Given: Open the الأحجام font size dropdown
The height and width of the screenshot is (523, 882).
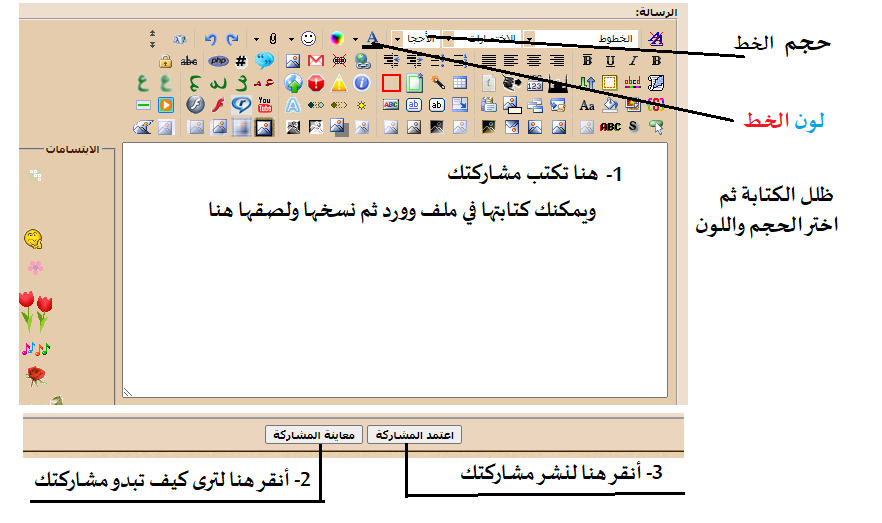Looking at the screenshot, I should (417, 39).
